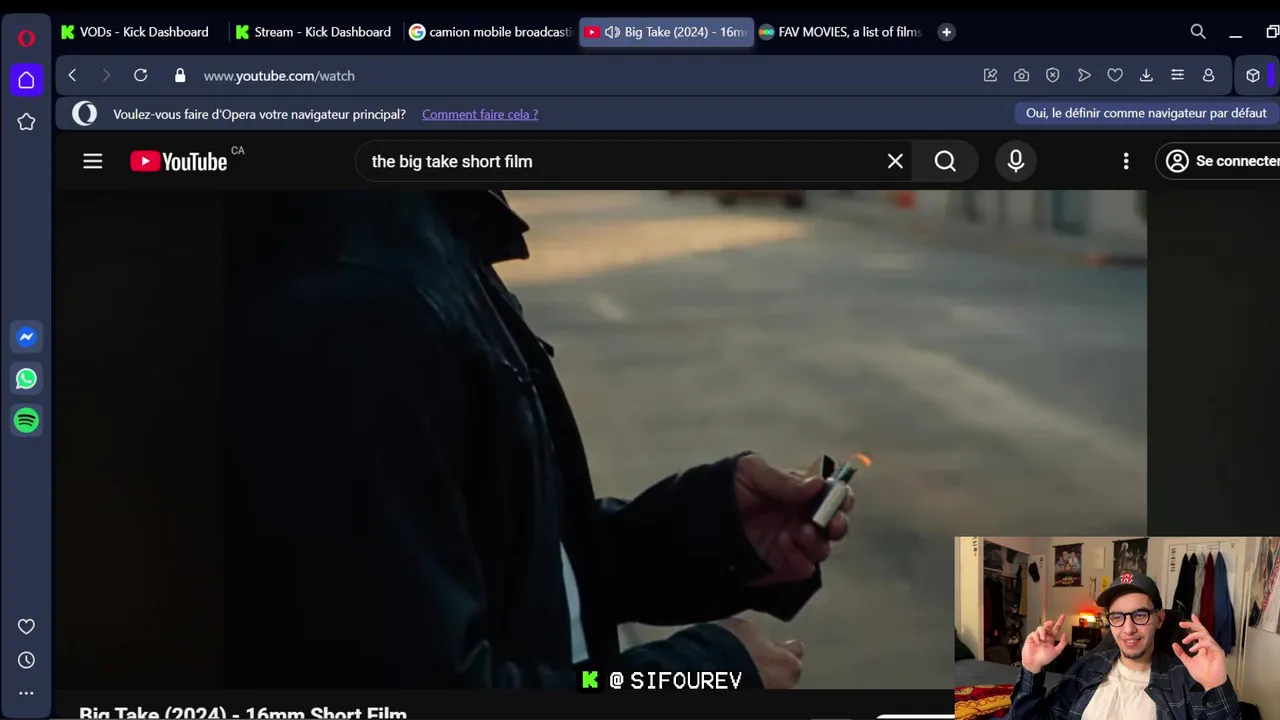Add page to bookmarks heart icon
The width and height of the screenshot is (1280, 720).
tap(1115, 75)
